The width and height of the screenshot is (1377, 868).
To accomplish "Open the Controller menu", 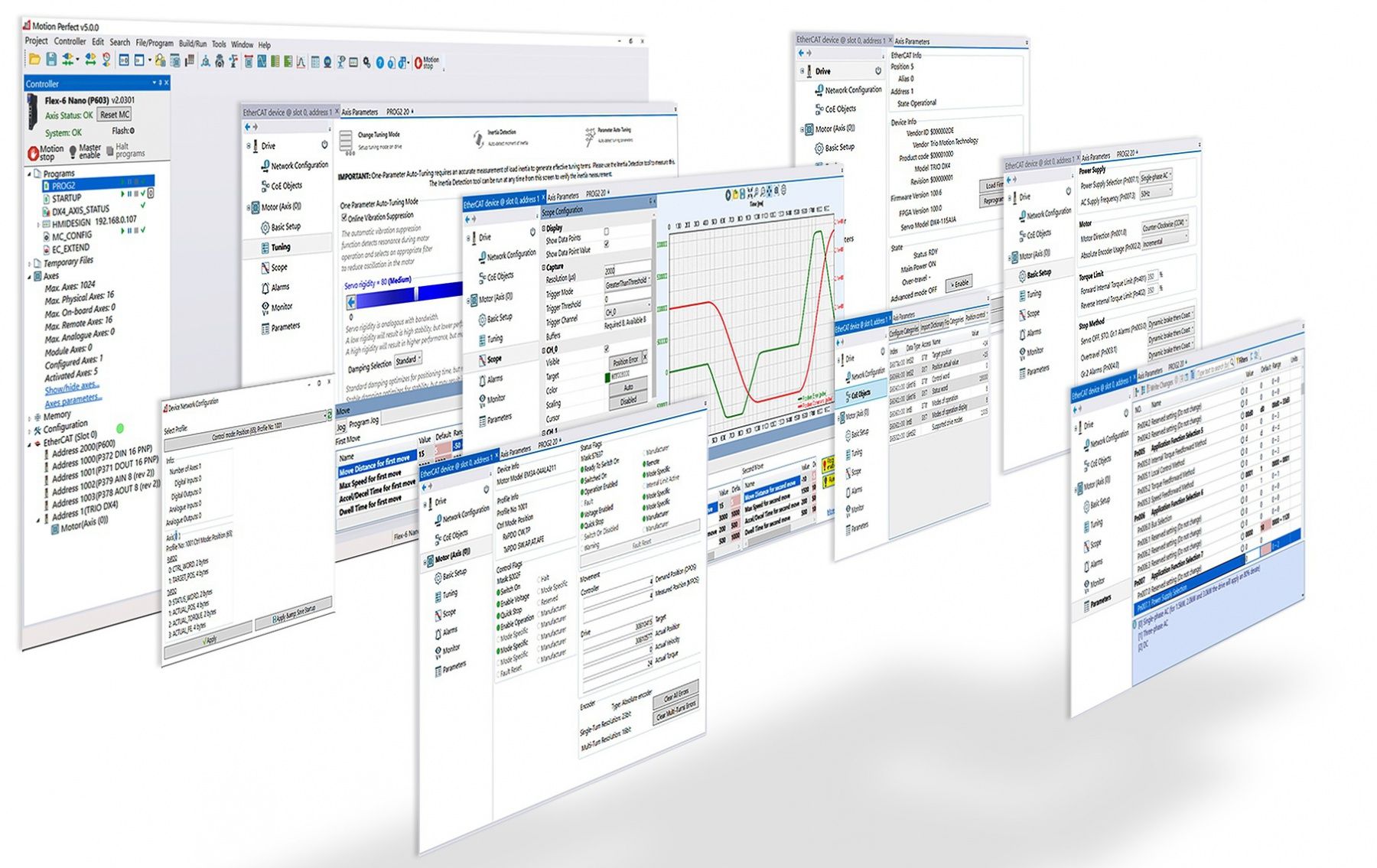I will (70, 42).
